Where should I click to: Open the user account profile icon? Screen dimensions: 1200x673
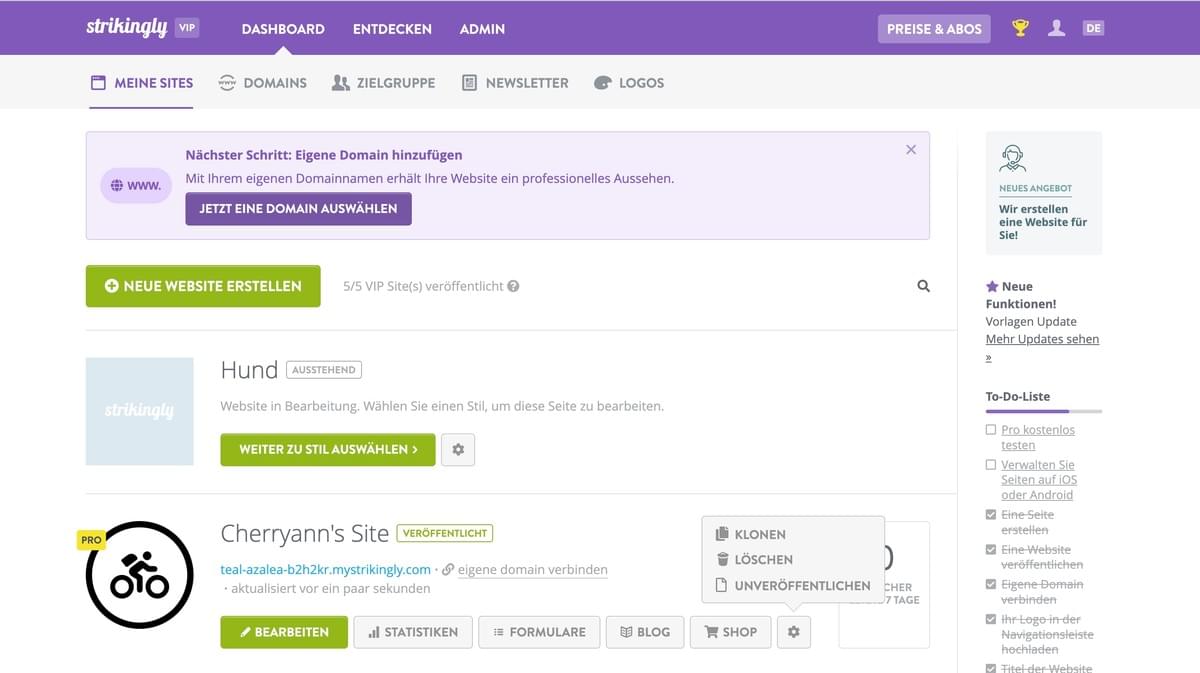click(1056, 28)
